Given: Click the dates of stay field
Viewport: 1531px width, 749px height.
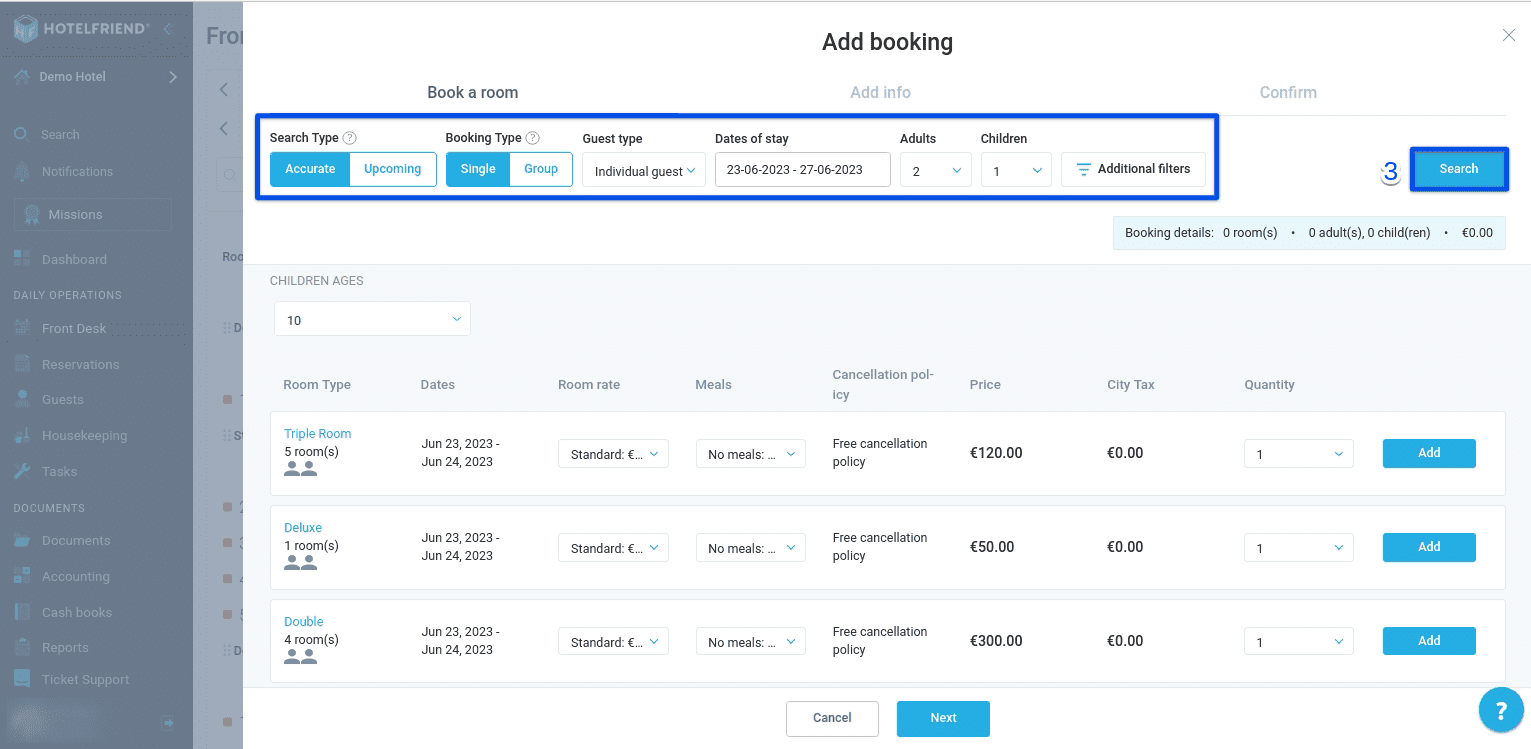Looking at the screenshot, I should point(802,169).
